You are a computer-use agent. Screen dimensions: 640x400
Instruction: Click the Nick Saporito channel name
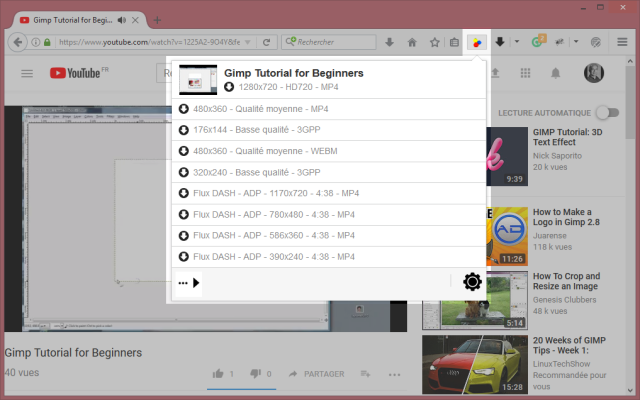[557, 156]
